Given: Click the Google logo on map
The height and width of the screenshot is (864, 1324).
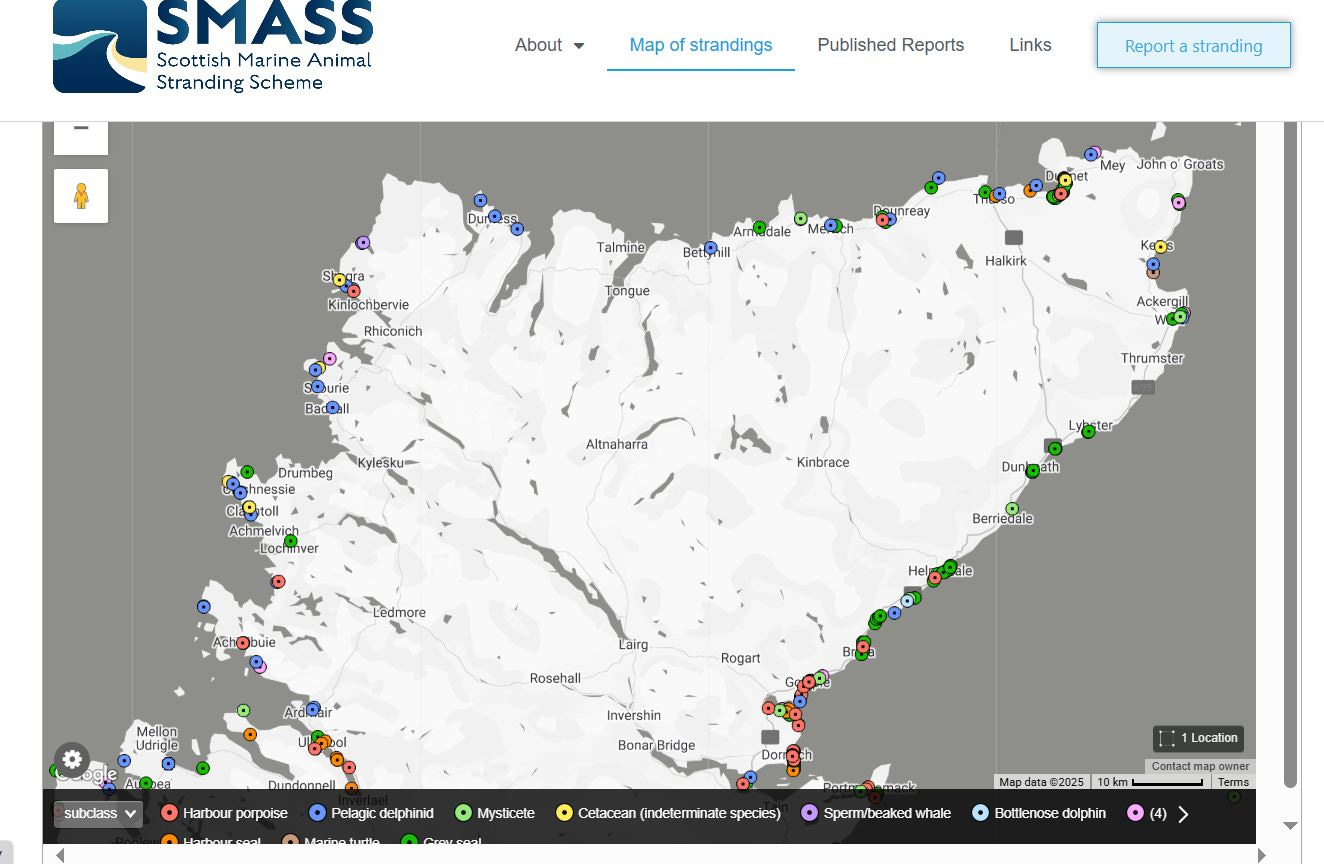Looking at the screenshot, I should pos(87,774).
